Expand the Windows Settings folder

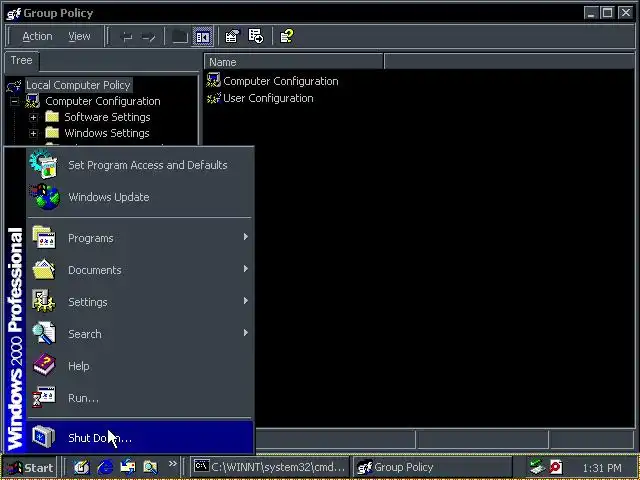[x=33, y=133]
